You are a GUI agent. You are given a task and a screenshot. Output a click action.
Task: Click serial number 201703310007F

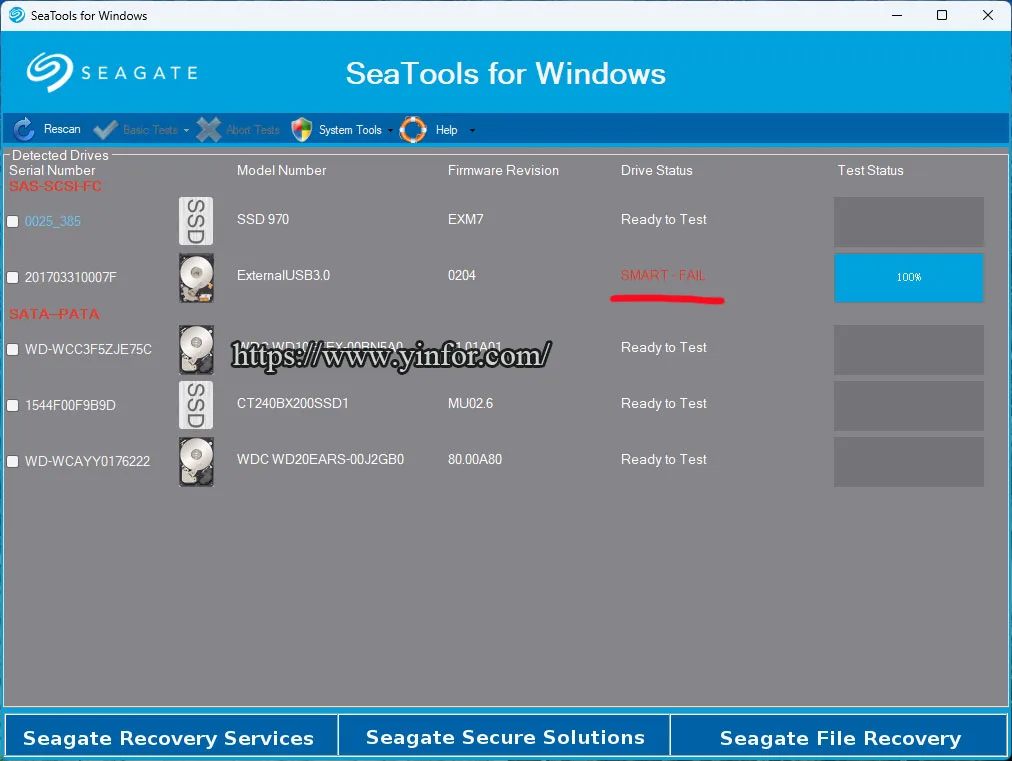pos(70,278)
